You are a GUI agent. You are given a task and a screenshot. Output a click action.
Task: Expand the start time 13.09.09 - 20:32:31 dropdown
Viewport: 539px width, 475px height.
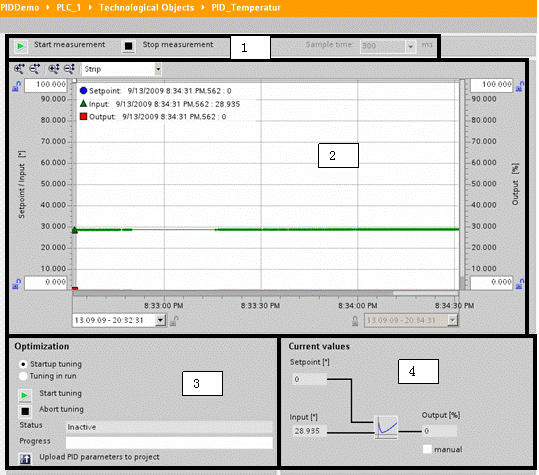pyautogui.click(x=160, y=320)
